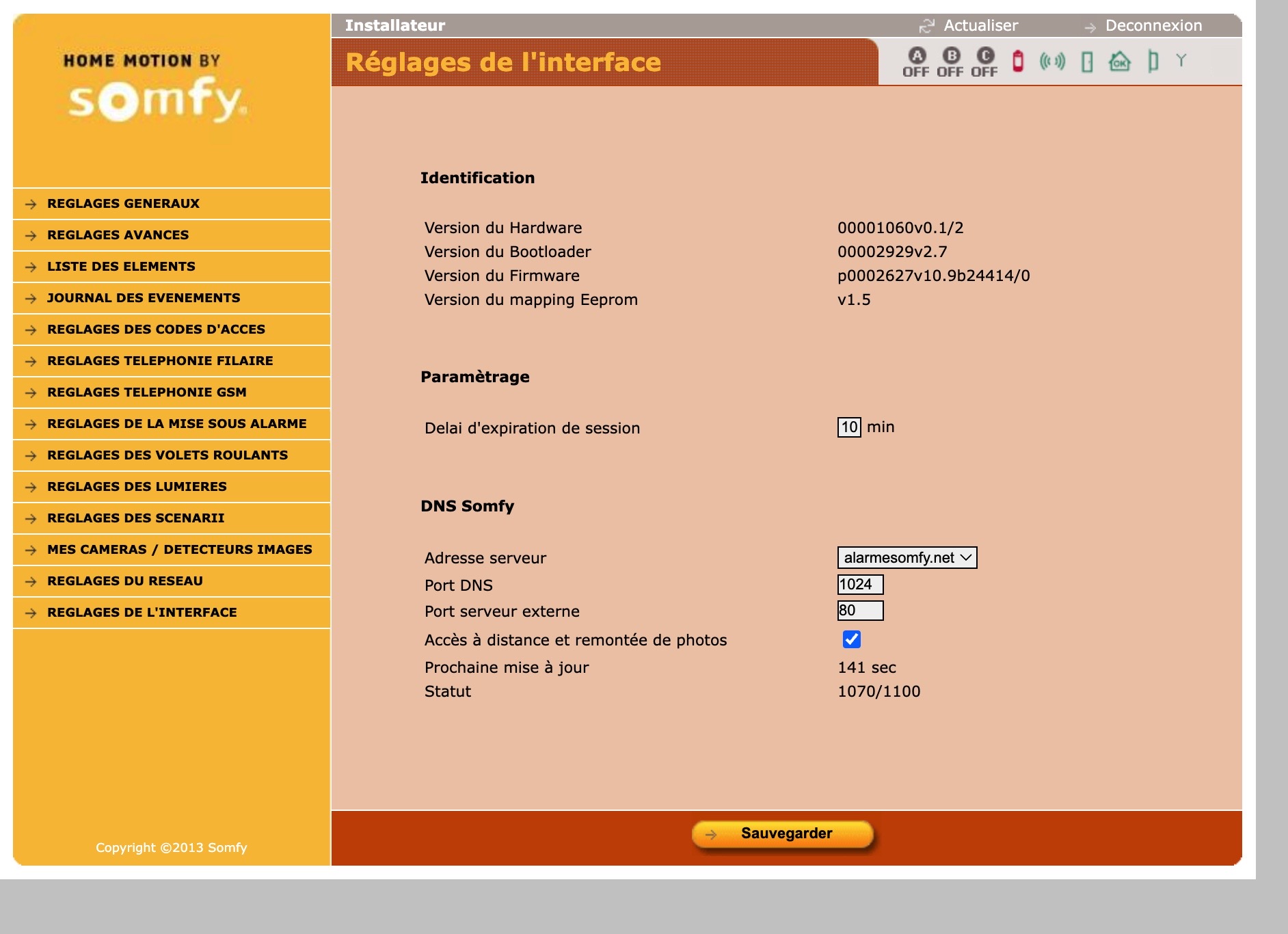Click the closed door status icon
The width and height of the screenshot is (1288, 934).
(x=1087, y=62)
